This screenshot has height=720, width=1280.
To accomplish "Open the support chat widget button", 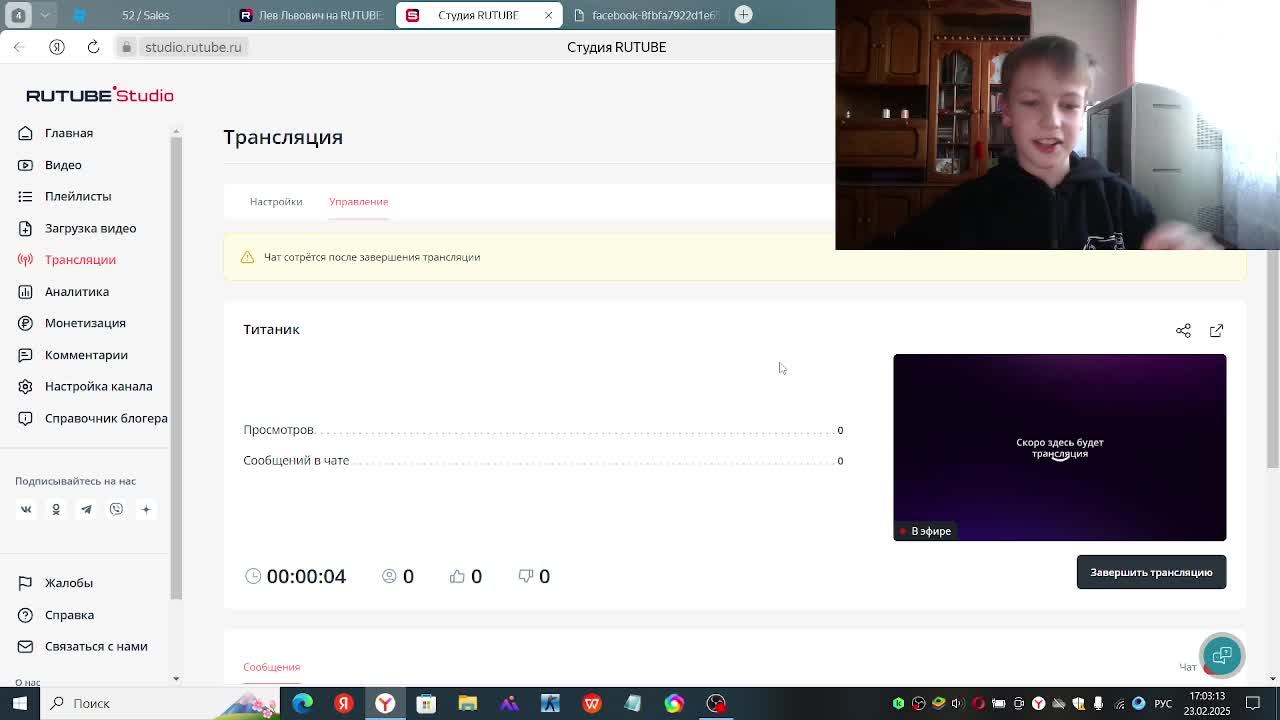I will pyautogui.click(x=1222, y=656).
